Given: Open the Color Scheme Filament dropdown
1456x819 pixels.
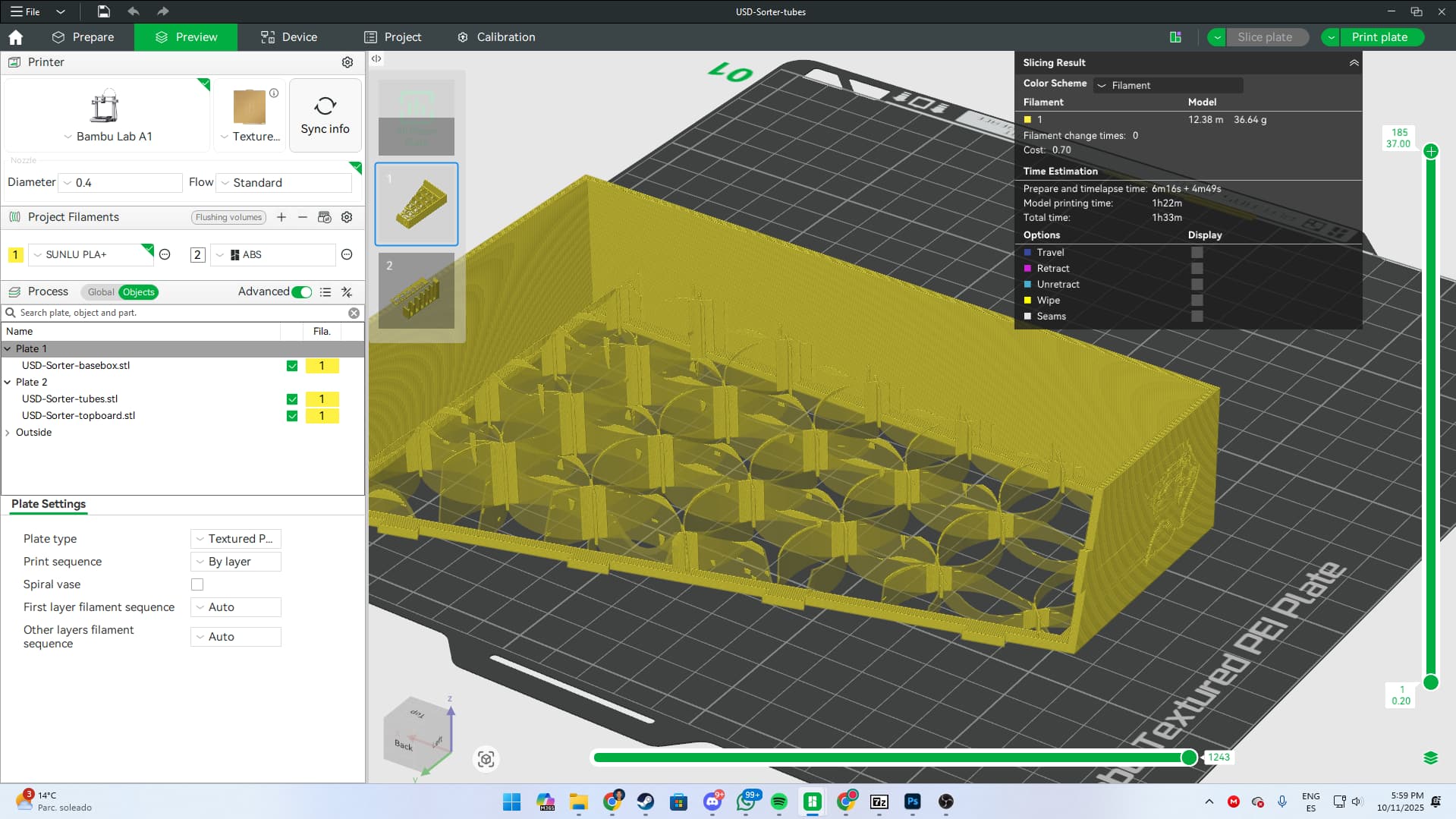Looking at the screenshot, I should (1168, 86).
